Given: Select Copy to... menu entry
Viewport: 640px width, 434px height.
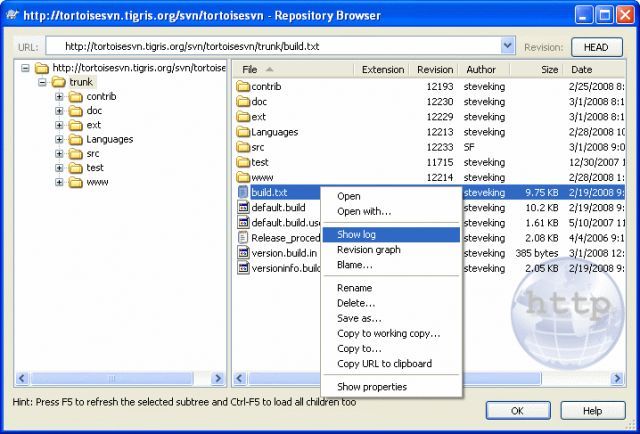Looking at the screenshot, I should [391, 348].
